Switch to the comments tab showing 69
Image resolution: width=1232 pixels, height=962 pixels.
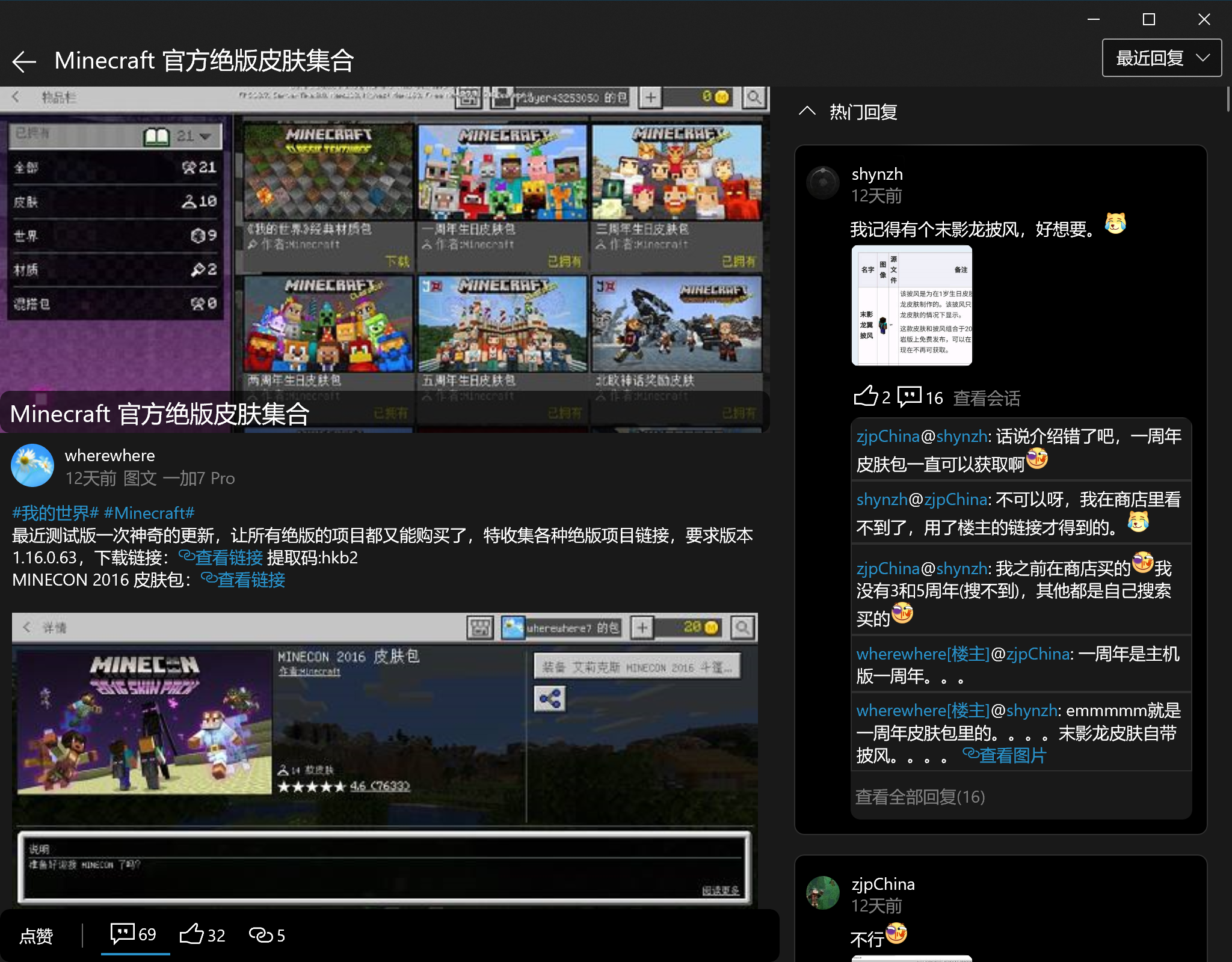pos(134,934)
